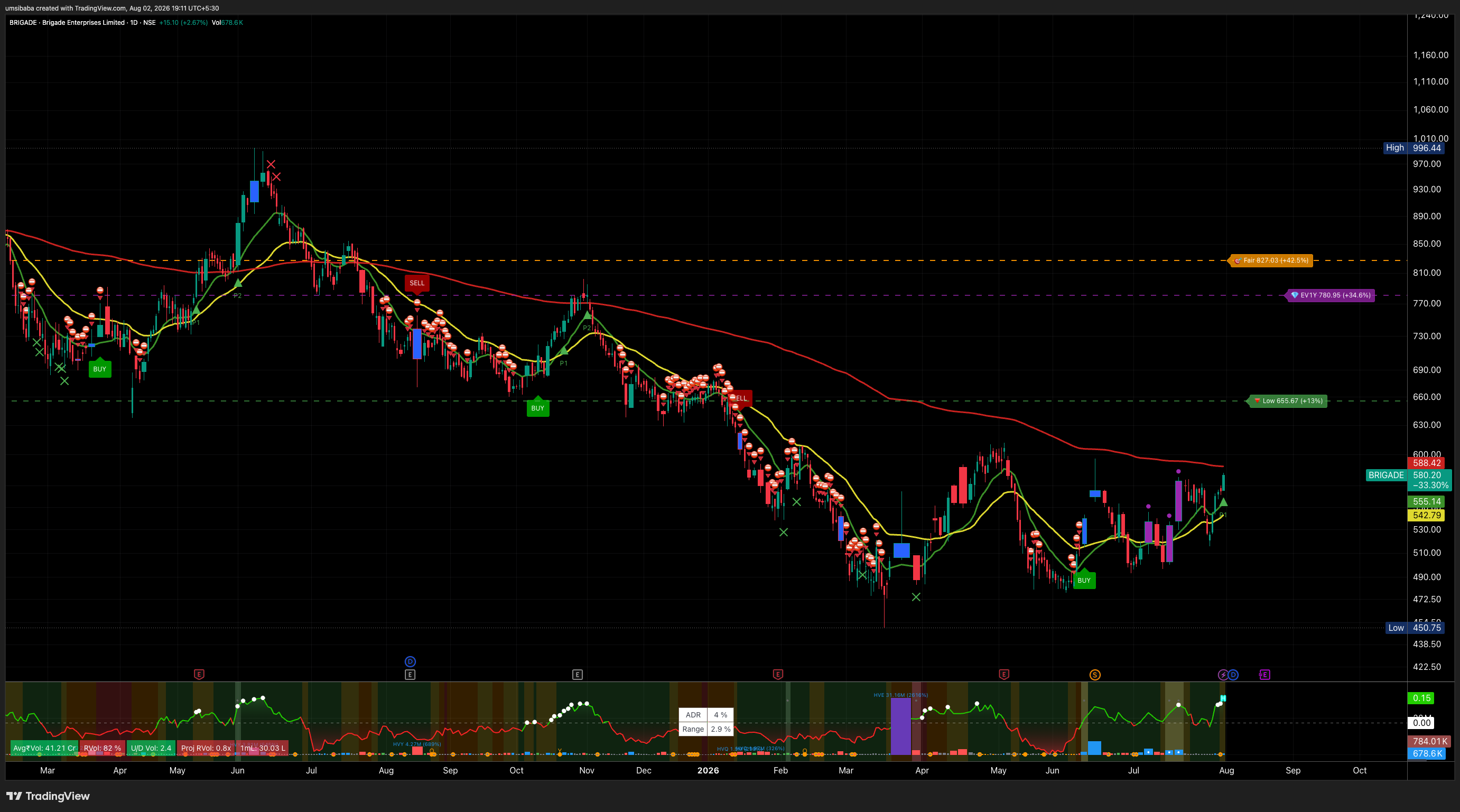Click the HVY 4.27M (689%) volume label
This screenshot has height=812, width=1460.
pyautogui.click(x=416, y=744)
